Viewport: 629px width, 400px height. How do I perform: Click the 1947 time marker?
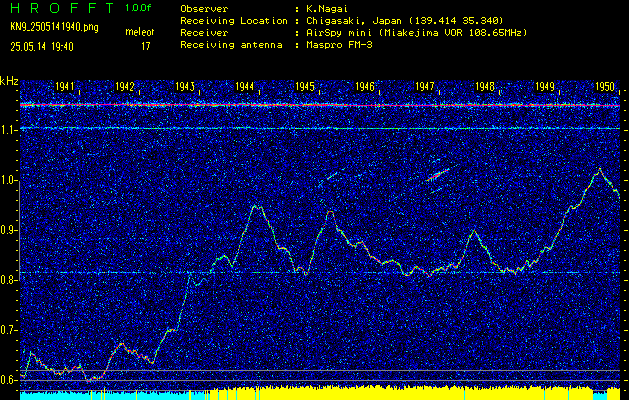pos(425,86)
